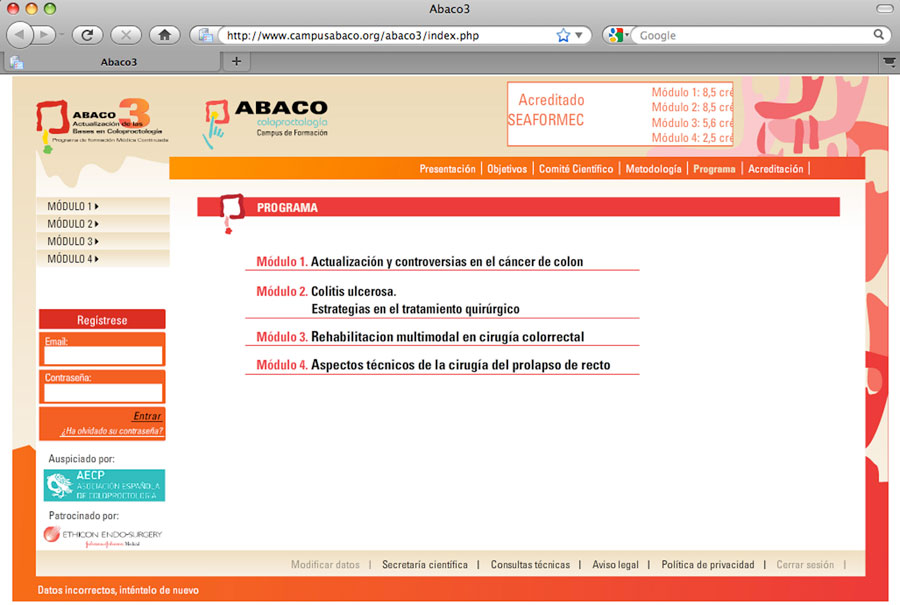Click the list all tabs button
This screenshot has width=900, height=605.
click(889, 62)
